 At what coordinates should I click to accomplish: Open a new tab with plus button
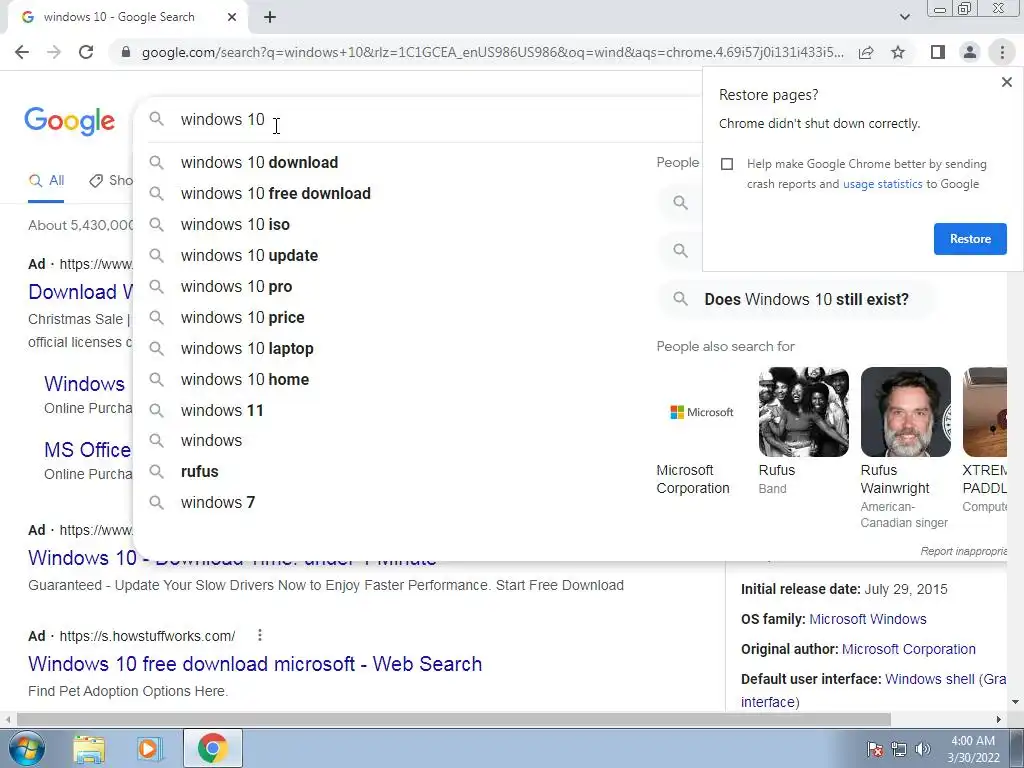click(x=270, y=18)
